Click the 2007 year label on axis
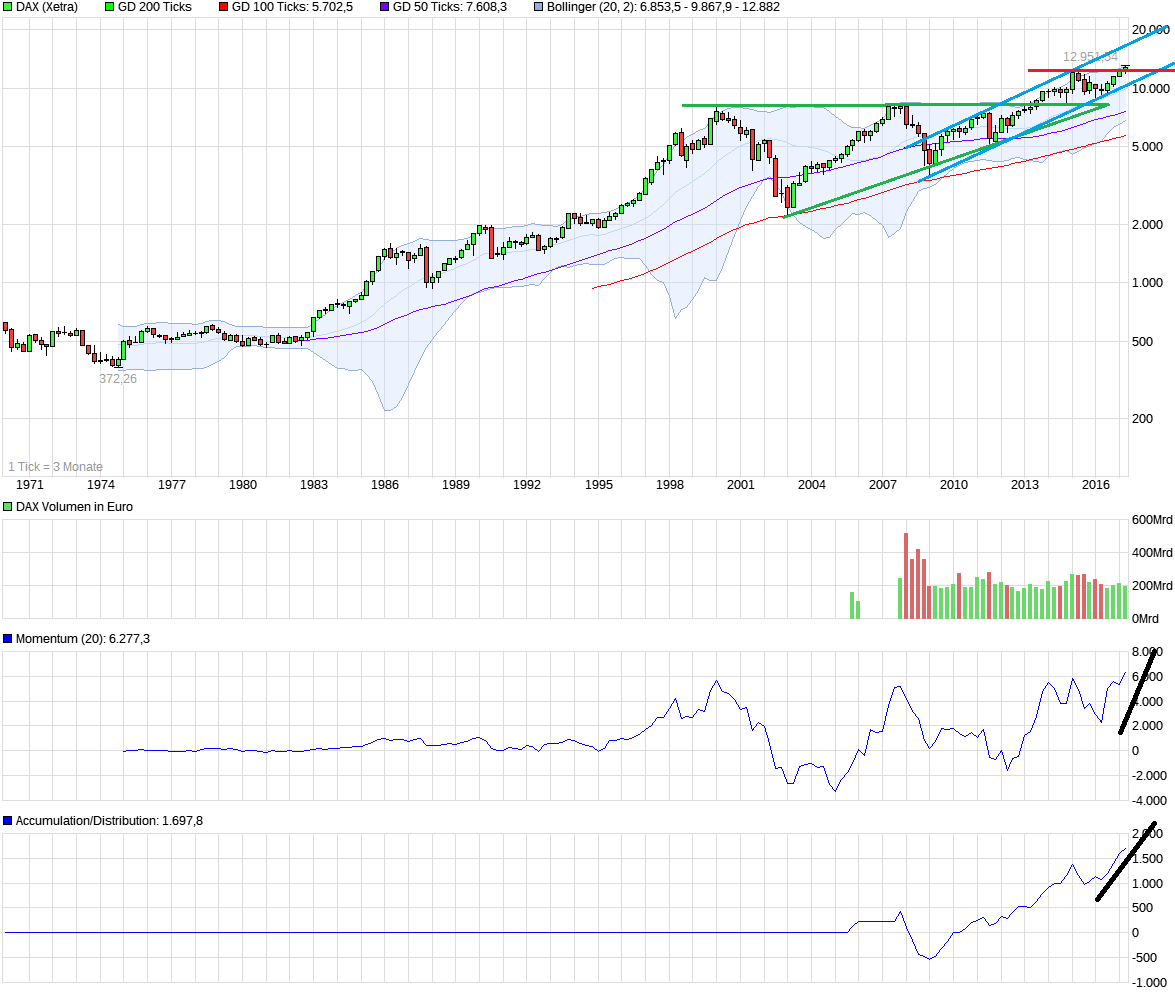The width and height of the screenshot is (1175, 994). pyautogui.click(x=883, y=484)
